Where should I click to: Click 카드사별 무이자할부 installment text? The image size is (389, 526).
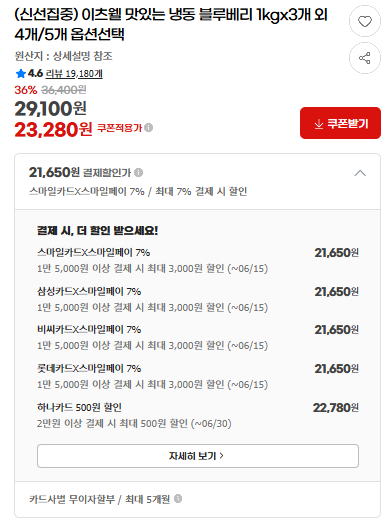[x=99, y=499]
